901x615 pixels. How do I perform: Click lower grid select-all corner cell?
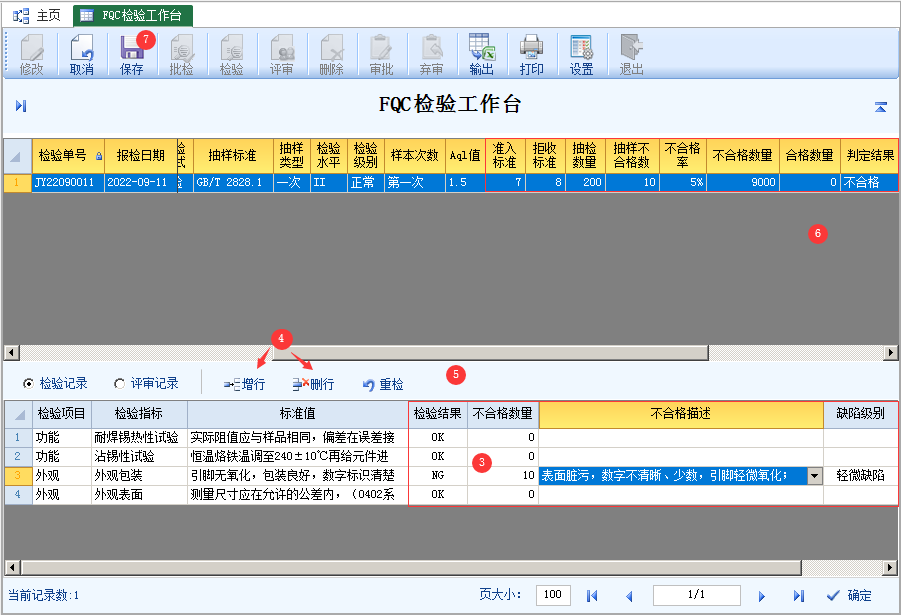pos(20,414)
